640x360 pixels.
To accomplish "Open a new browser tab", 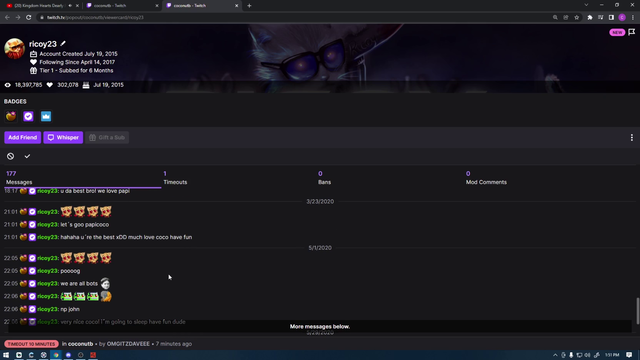I will coord(249,6).
